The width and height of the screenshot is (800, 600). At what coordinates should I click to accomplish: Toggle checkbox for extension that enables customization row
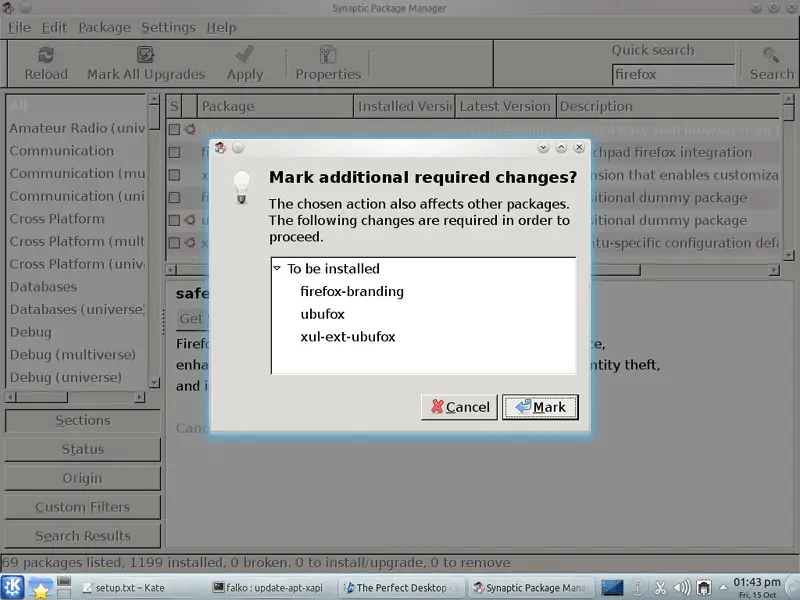coord(174,175)
